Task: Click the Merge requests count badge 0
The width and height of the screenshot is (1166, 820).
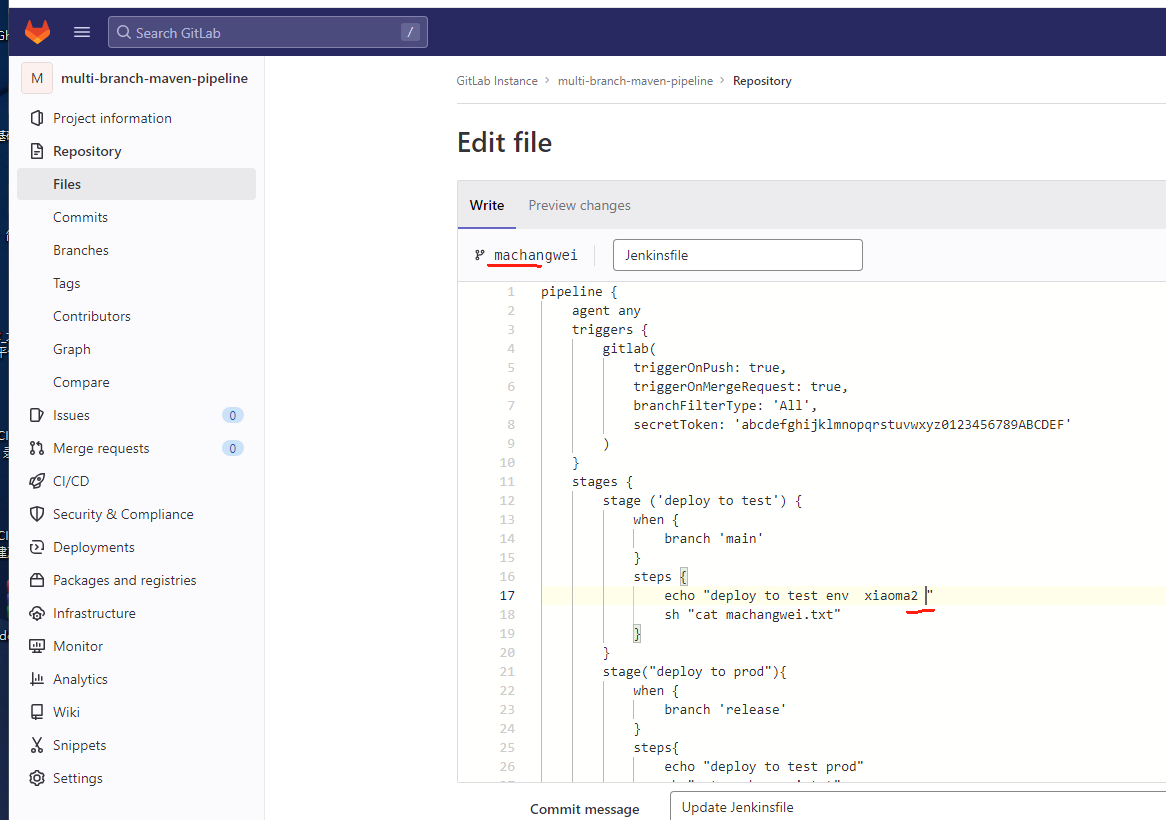Action: click(x=233, y=448)
